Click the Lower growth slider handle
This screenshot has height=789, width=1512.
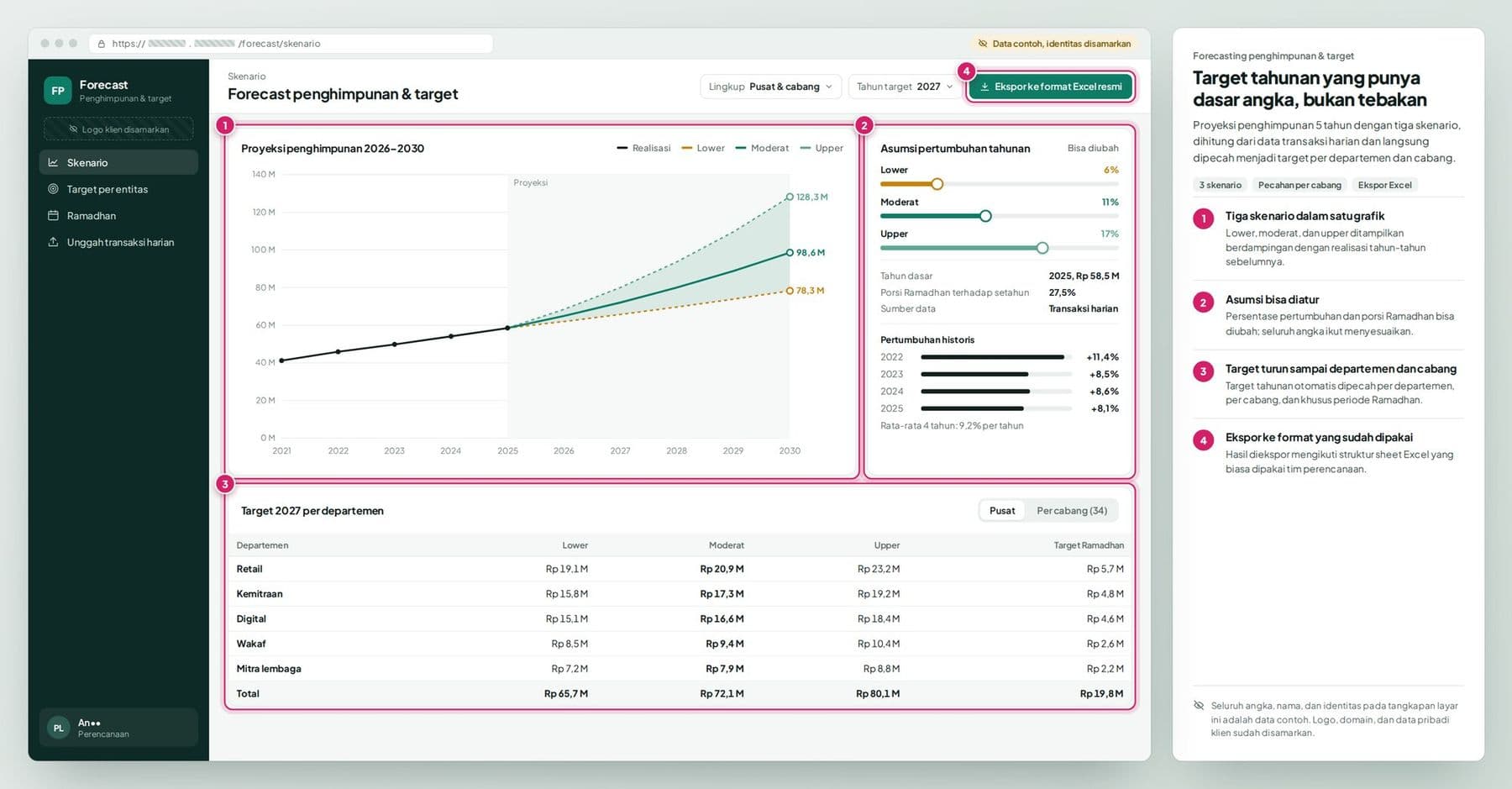(937, 184)
